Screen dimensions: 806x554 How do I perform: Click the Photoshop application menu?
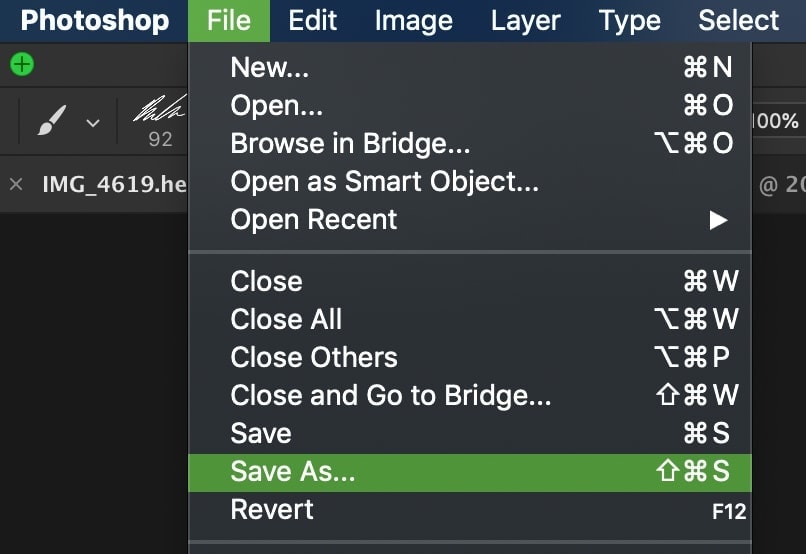click(95, 21)
